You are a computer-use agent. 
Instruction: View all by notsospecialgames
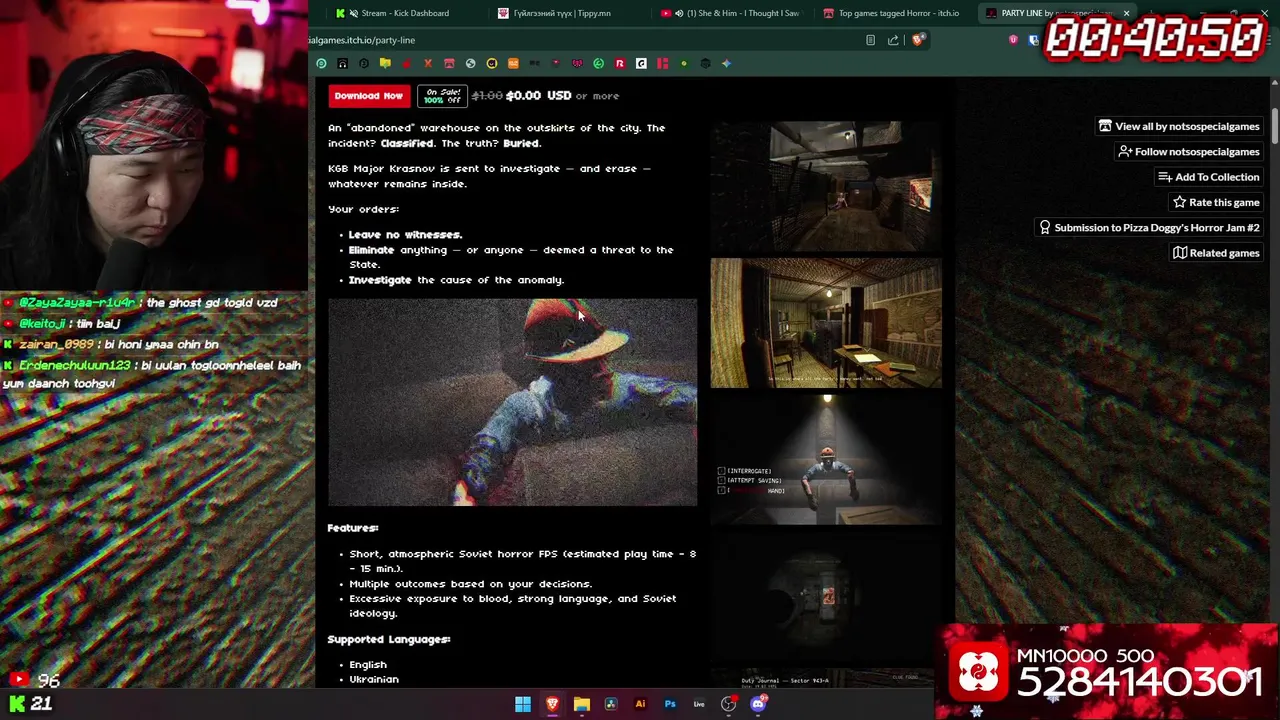pos(1178,126)
